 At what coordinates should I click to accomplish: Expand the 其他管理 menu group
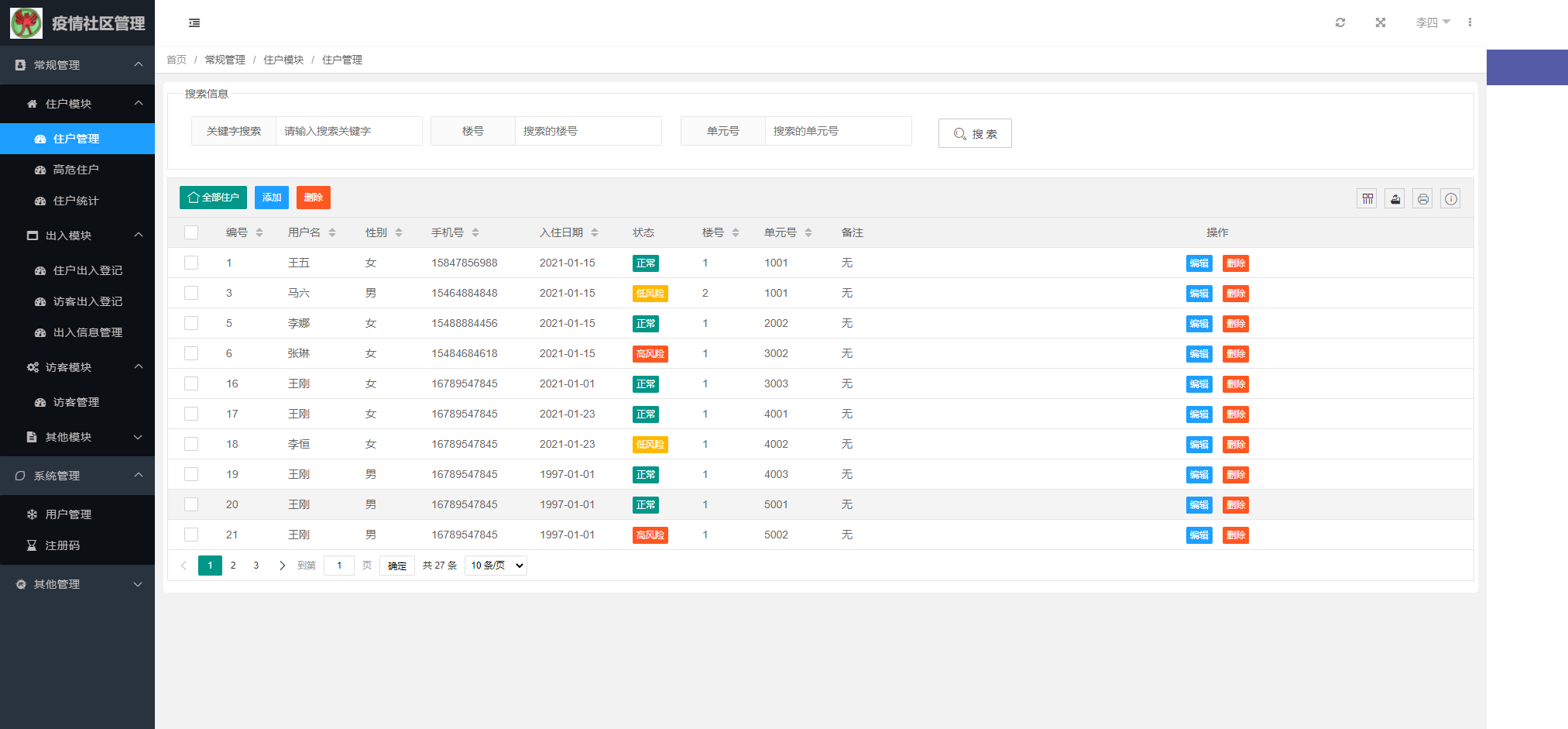(77, 584)
